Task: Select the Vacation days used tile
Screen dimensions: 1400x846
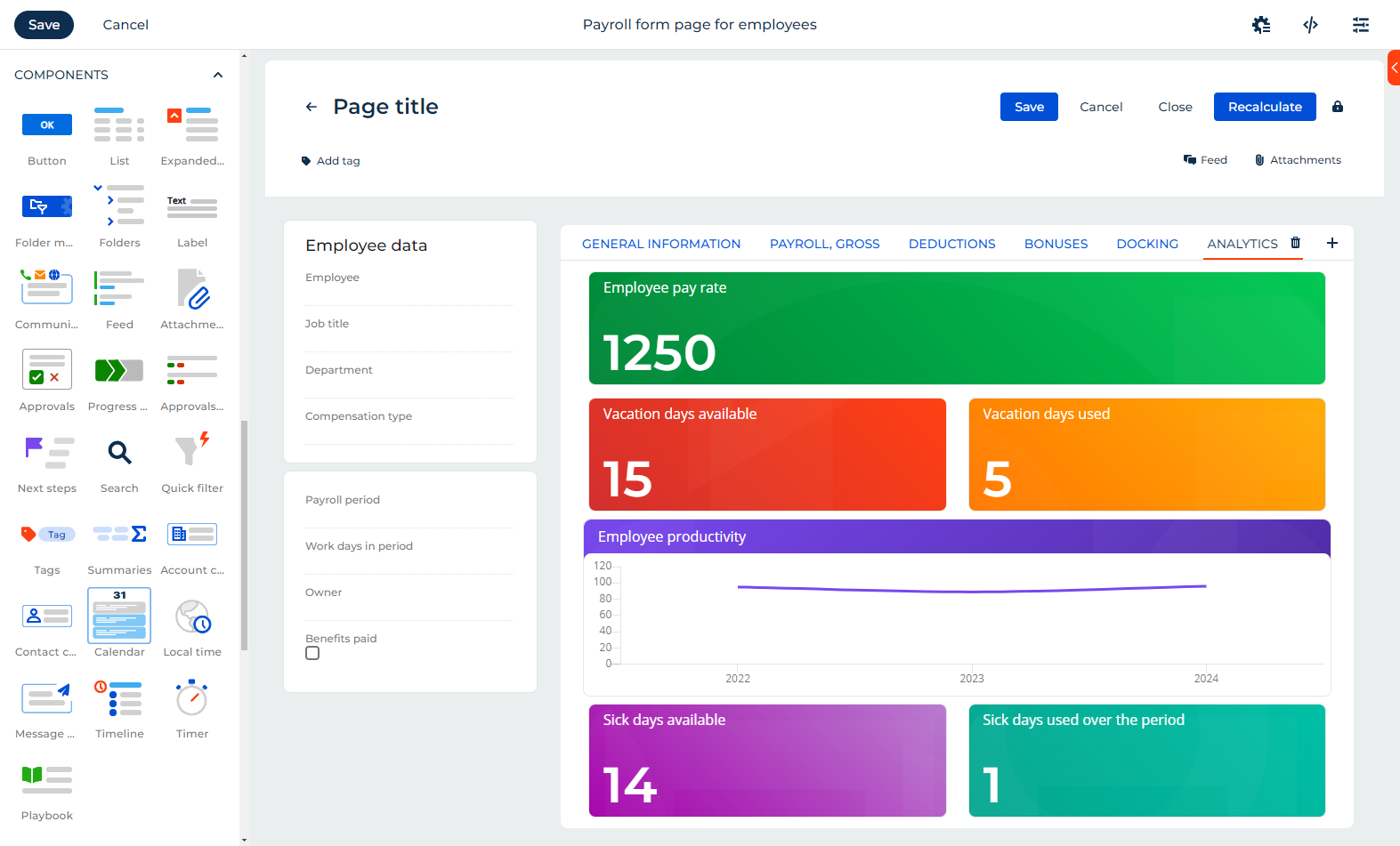Action: click(x=1147, y=455)
